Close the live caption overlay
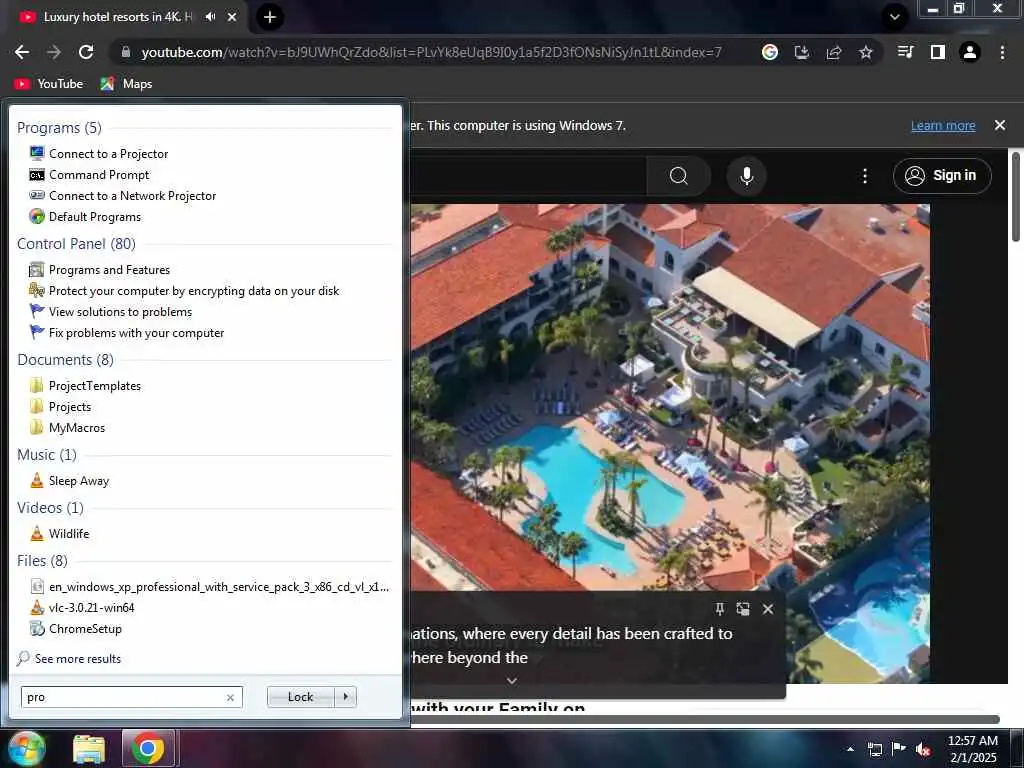The image size is (1024, 768). pos(768,609)
